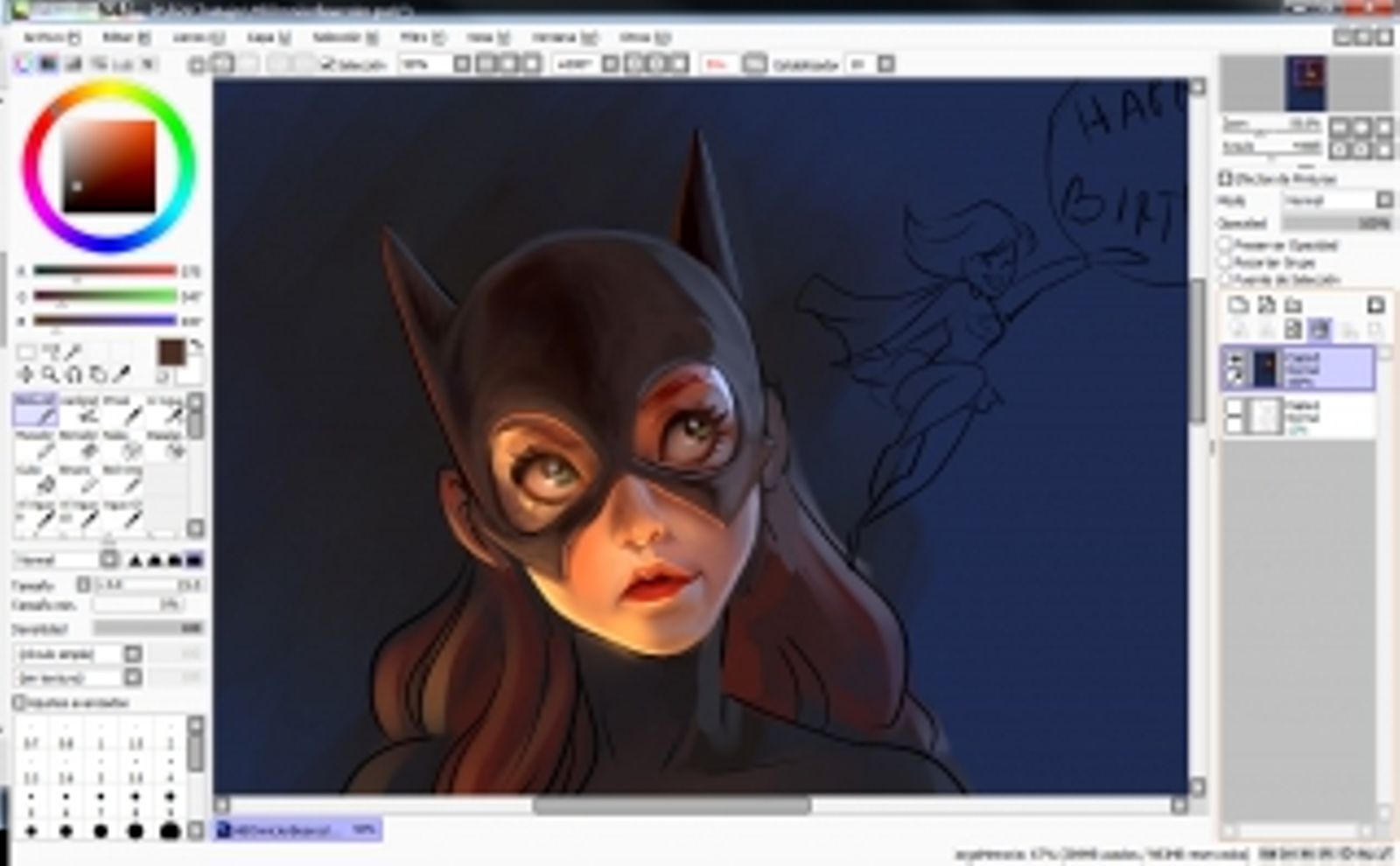Click the brown foreground color swatch
1400x866 pixels.
click(171, 353)
